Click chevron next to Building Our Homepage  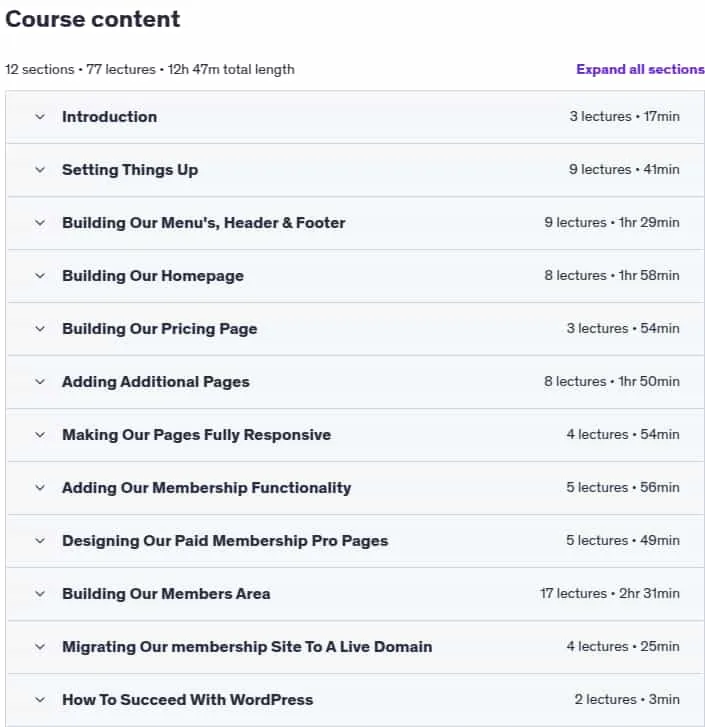(40, 276)
